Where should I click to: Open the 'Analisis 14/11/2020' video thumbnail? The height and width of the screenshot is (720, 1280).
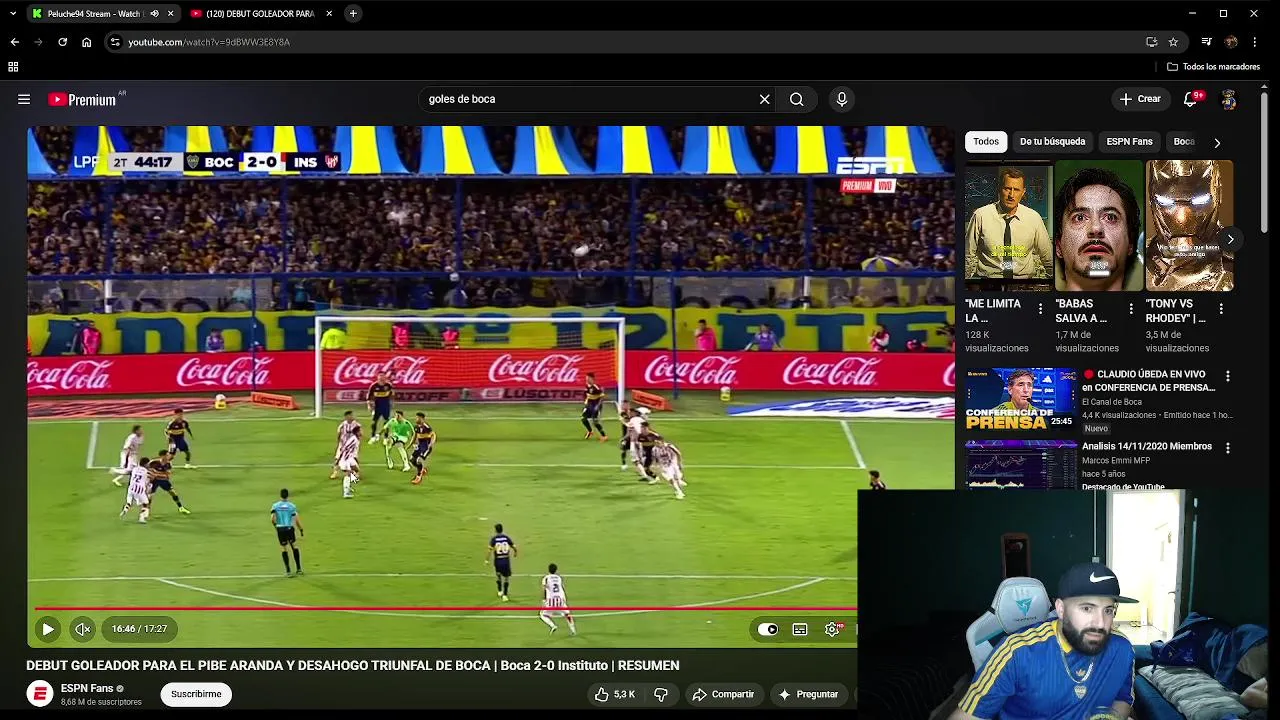pyautogui.click(x=1020, y=465)
